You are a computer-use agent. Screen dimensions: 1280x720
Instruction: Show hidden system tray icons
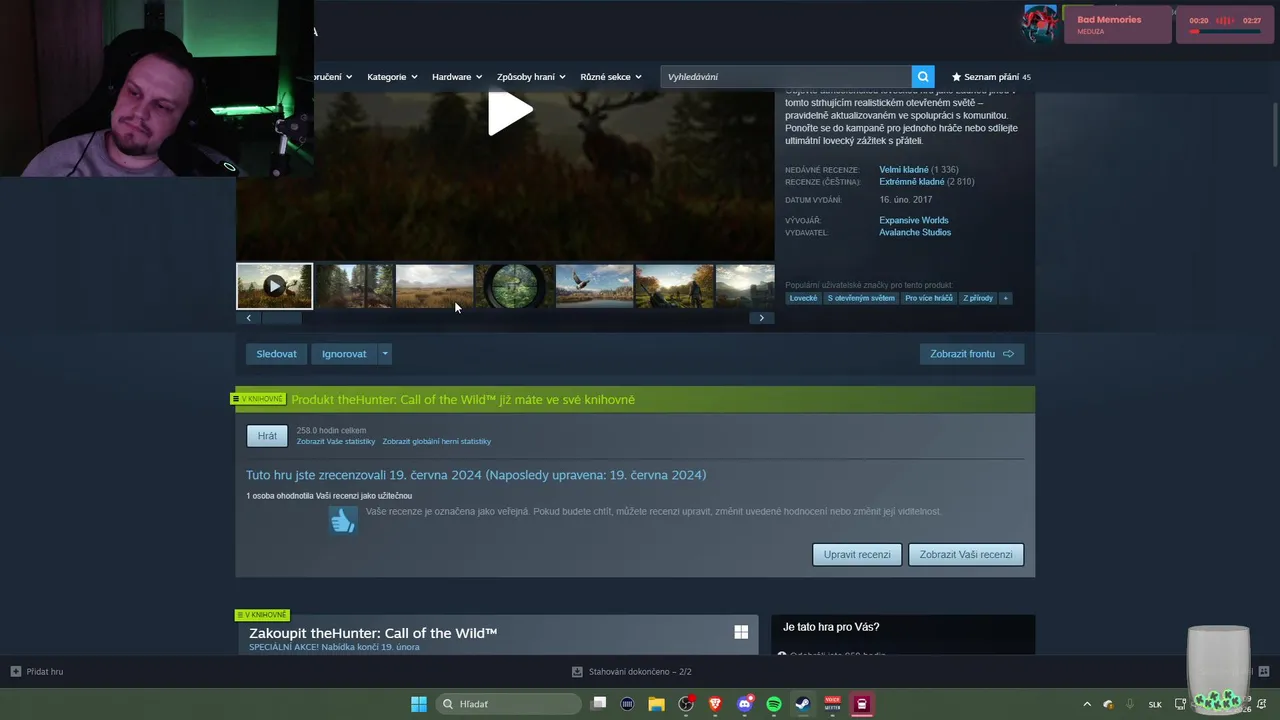1087,704
